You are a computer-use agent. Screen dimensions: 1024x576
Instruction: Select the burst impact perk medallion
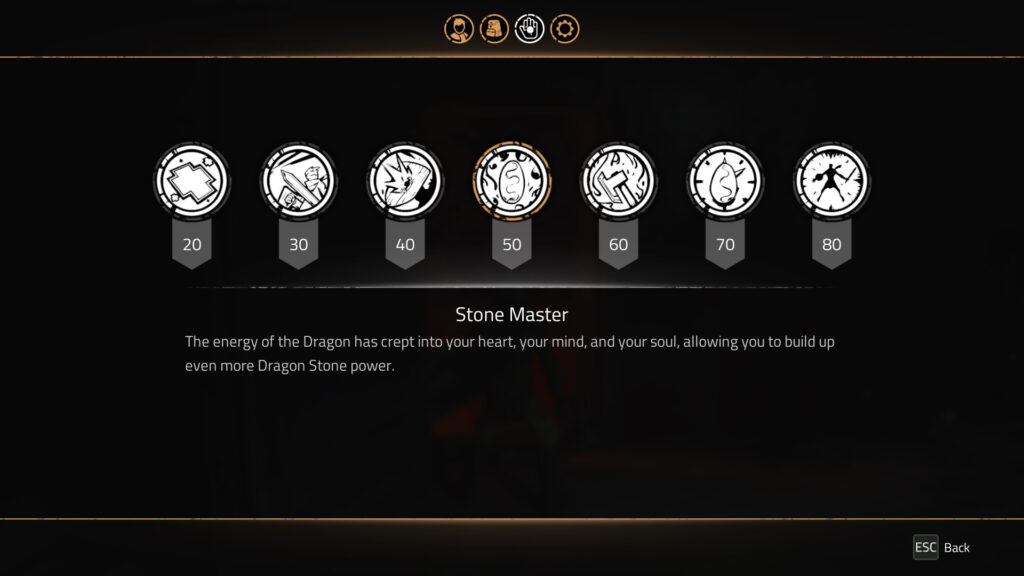click(405, 180)
